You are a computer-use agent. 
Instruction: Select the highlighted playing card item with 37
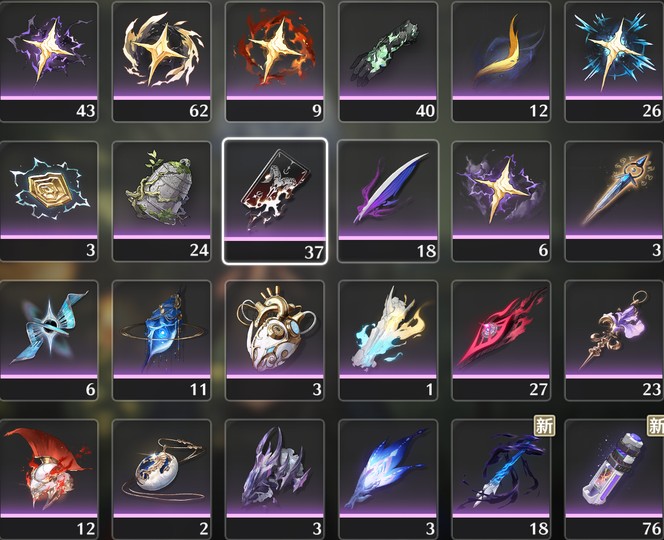(275, 201)
